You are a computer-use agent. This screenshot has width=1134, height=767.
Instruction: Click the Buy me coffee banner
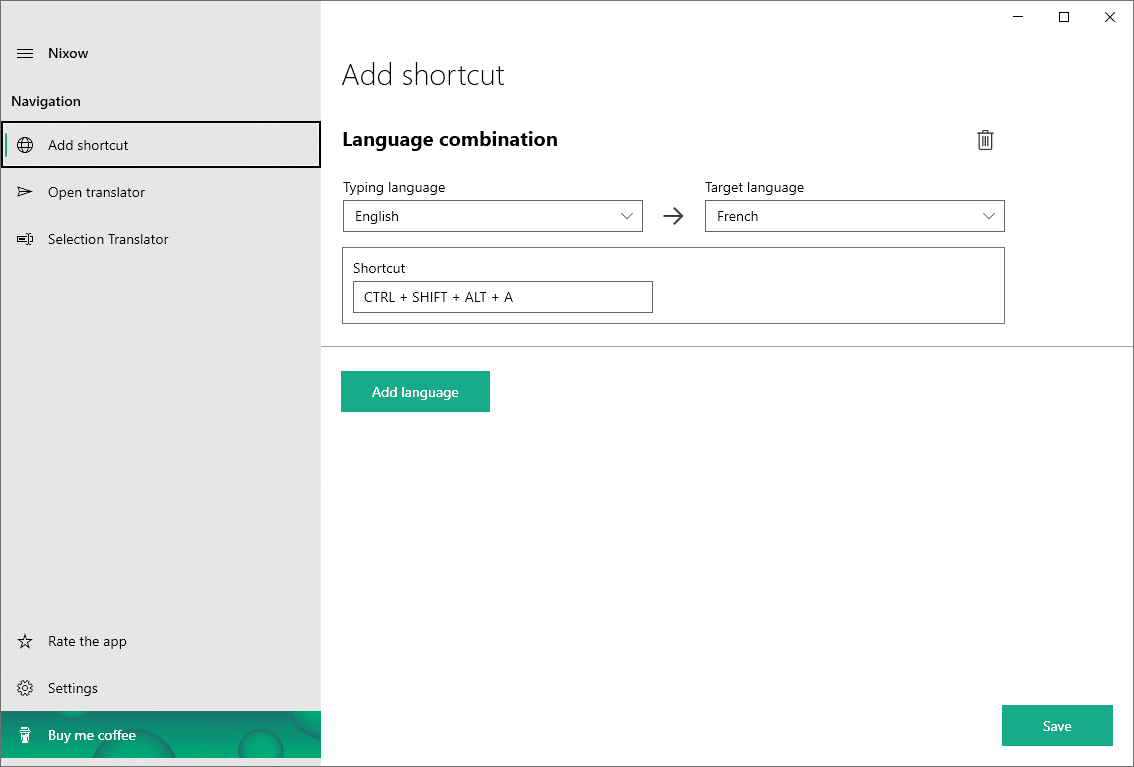coord(160,735)
